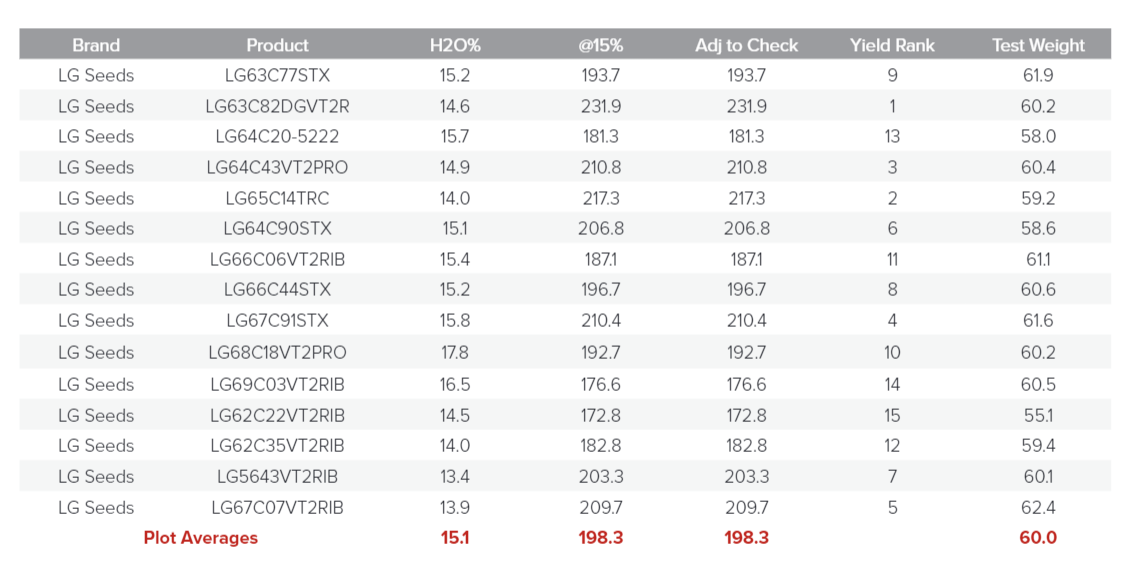Click the 17.8 moisture value
Screen dimensions: 1143x566
coord(455,352)
